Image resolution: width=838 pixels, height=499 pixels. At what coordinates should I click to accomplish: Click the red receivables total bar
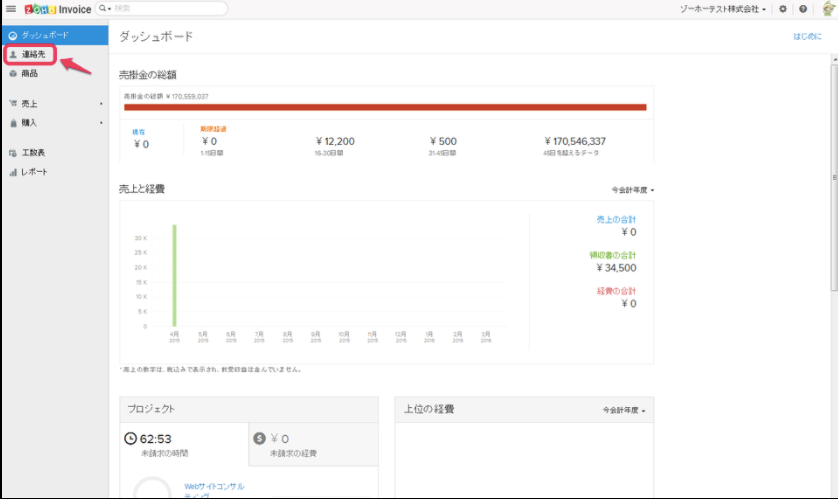click(x=385, y=107)
